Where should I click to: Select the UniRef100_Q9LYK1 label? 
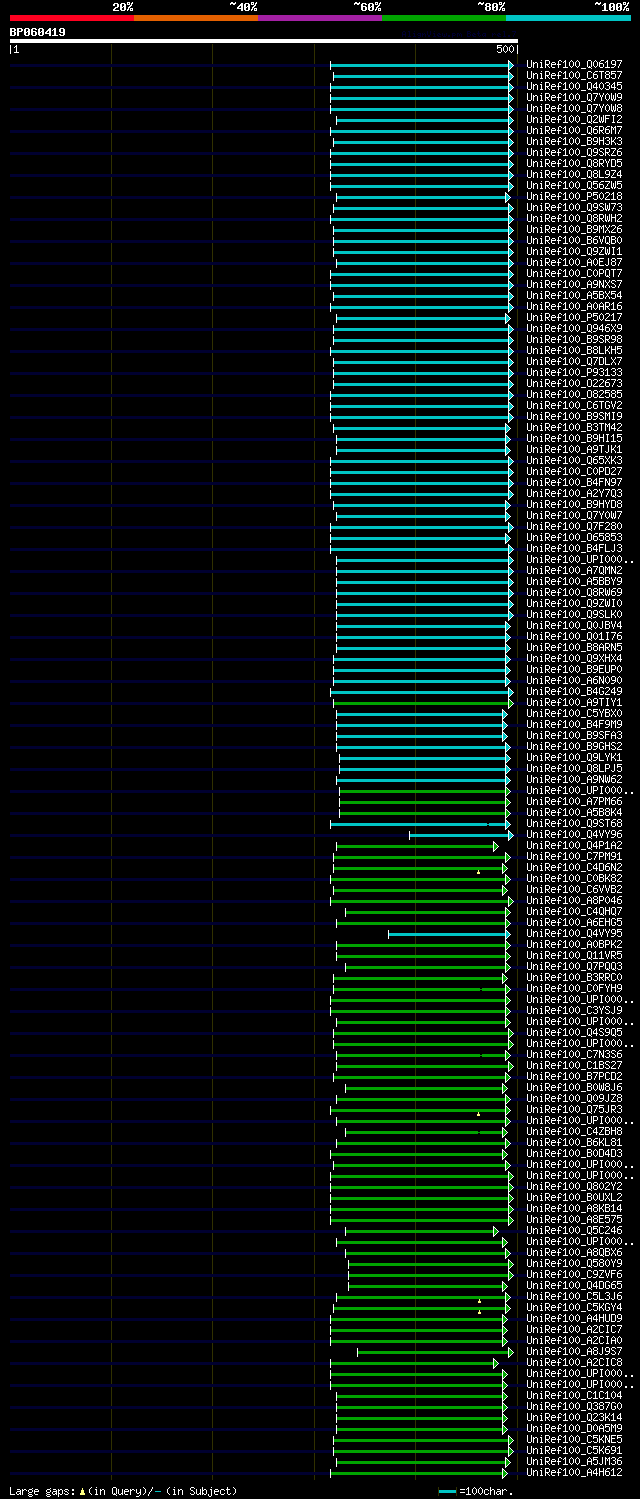tap(574, 757)
